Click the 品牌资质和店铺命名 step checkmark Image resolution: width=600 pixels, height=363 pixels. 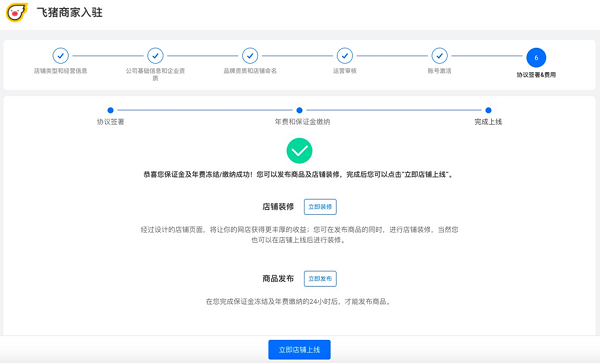click(x=250, y=55)
